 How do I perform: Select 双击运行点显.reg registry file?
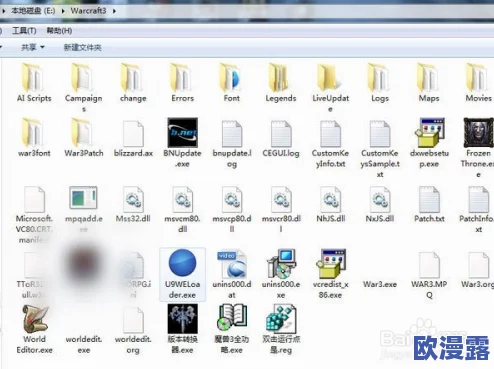pos(281,329)
